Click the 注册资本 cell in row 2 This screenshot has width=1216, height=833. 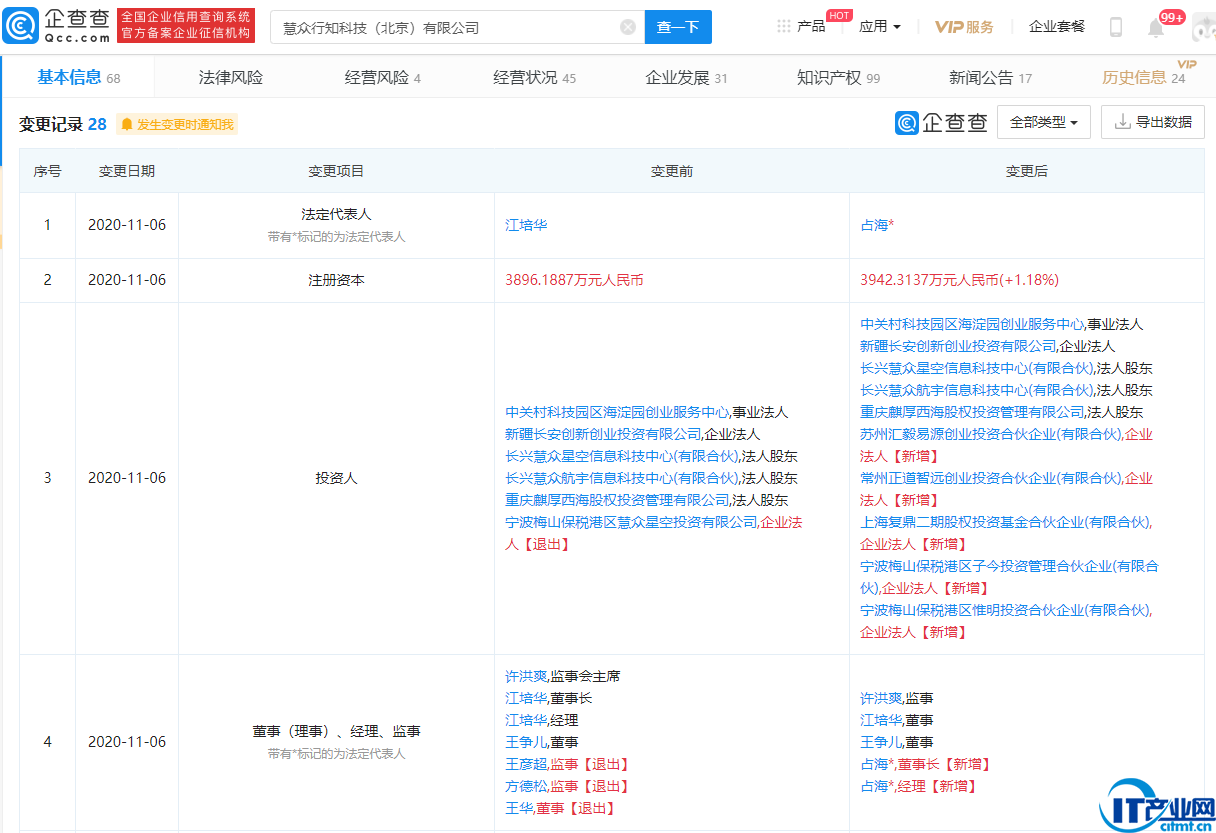(336, 280)
